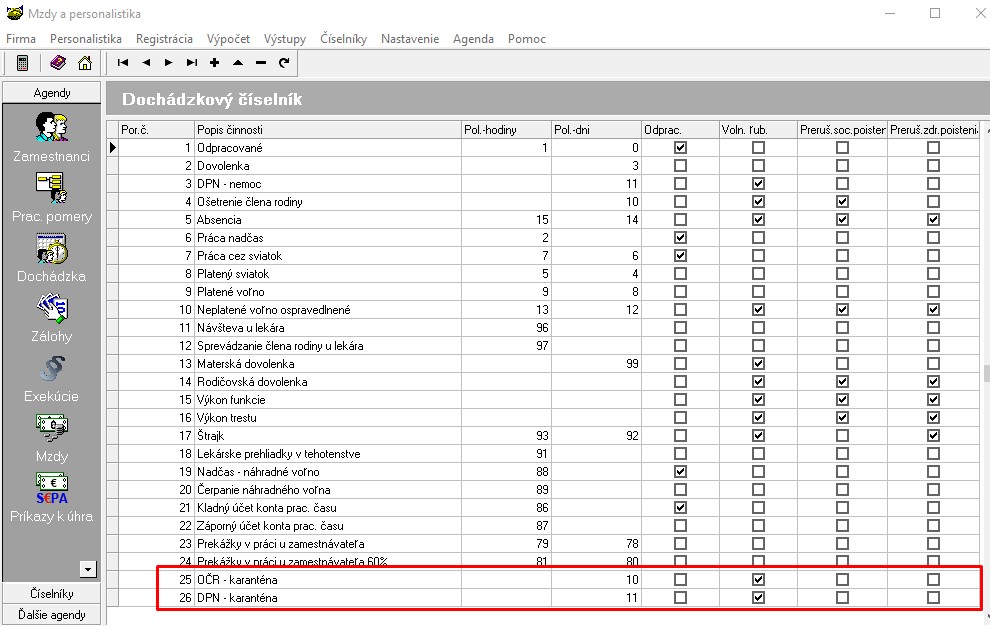Click the Popis činnosti column header

point(328,129)
